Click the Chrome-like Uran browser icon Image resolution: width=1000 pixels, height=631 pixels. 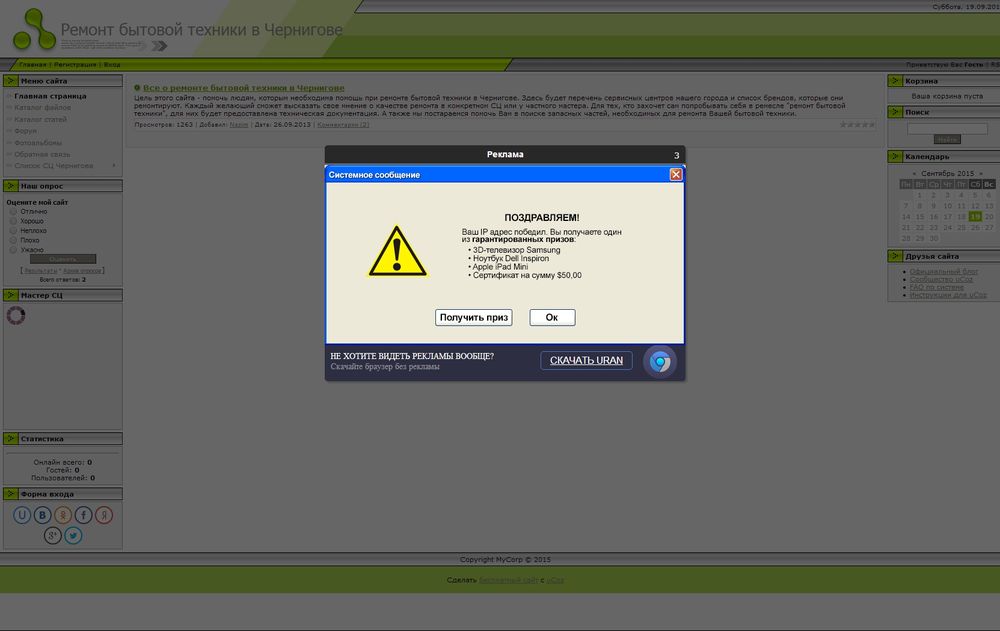[659, 362]
